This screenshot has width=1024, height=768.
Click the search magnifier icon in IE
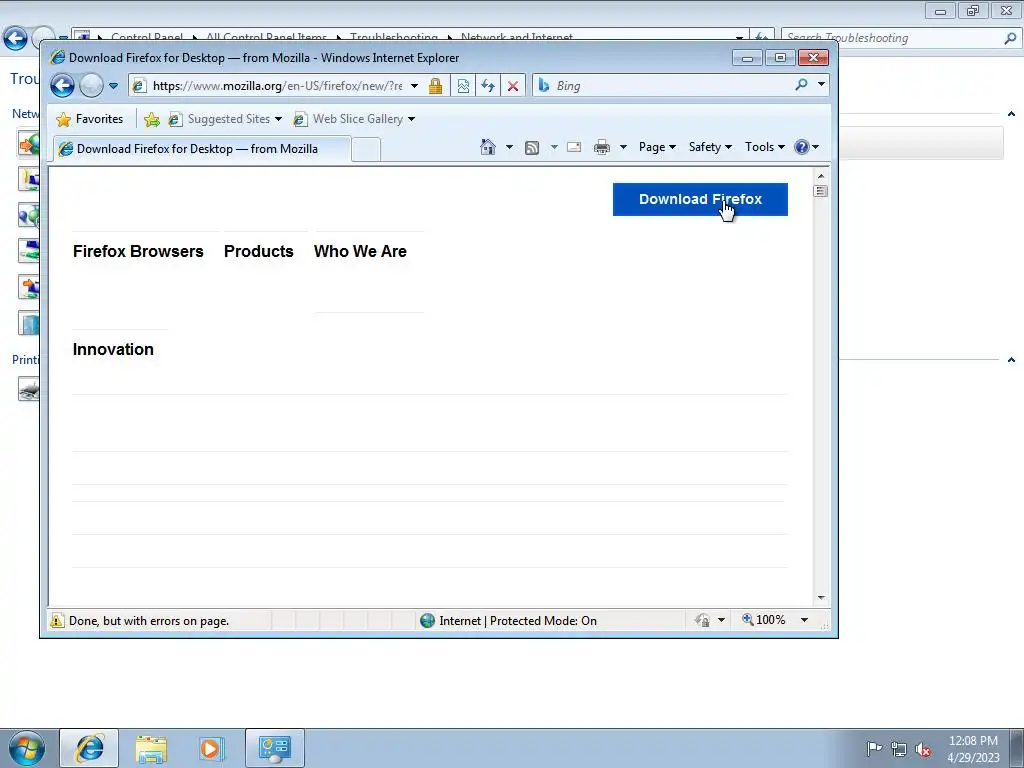801,85
